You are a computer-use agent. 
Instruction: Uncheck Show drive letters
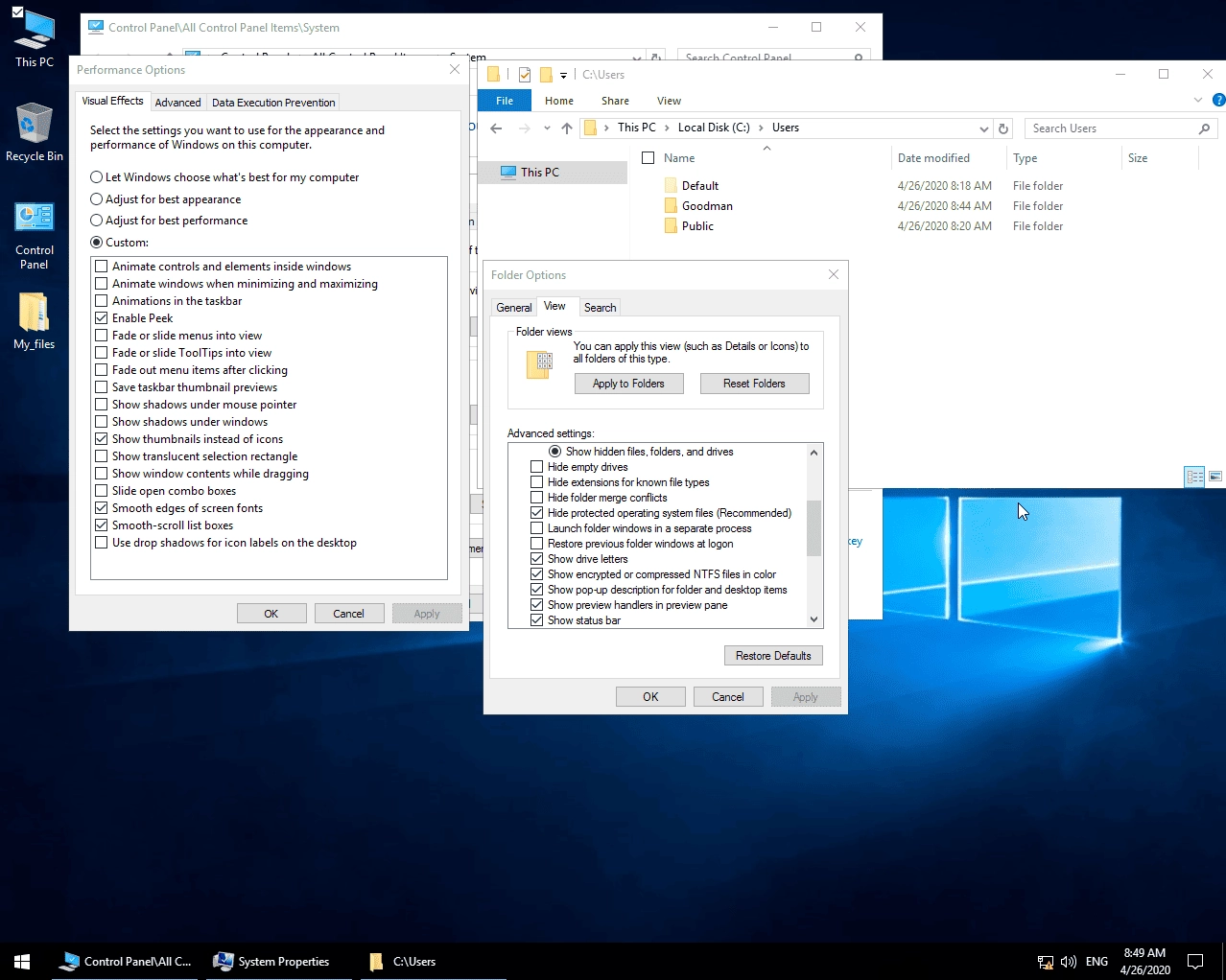coord(536,559)
